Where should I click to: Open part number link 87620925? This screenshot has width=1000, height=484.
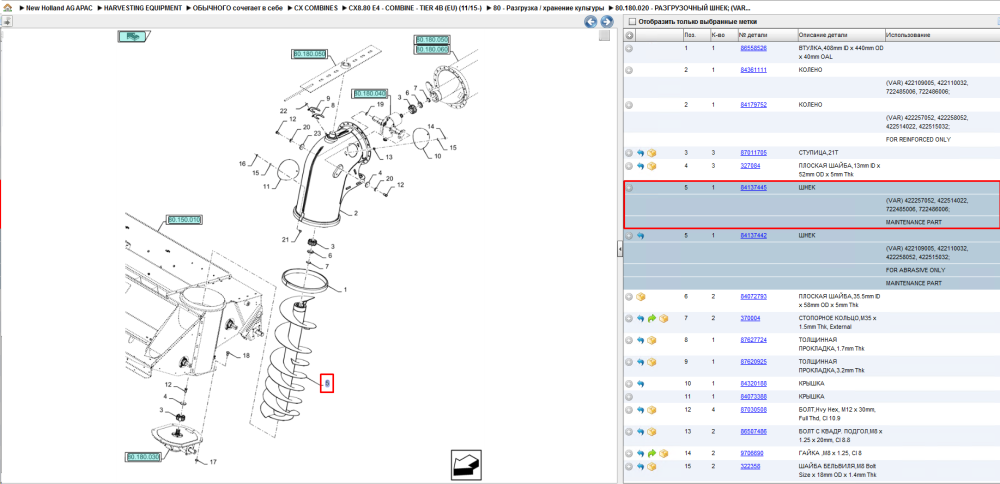pyautogui.click(x=753, y=362)
